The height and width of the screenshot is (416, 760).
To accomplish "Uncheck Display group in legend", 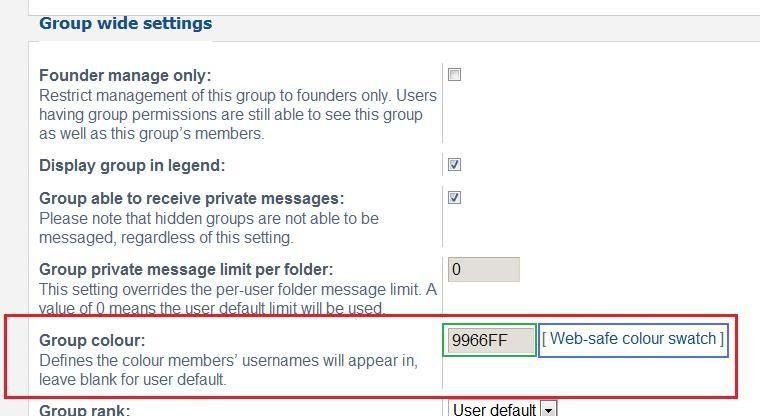I will coord(454,165).
